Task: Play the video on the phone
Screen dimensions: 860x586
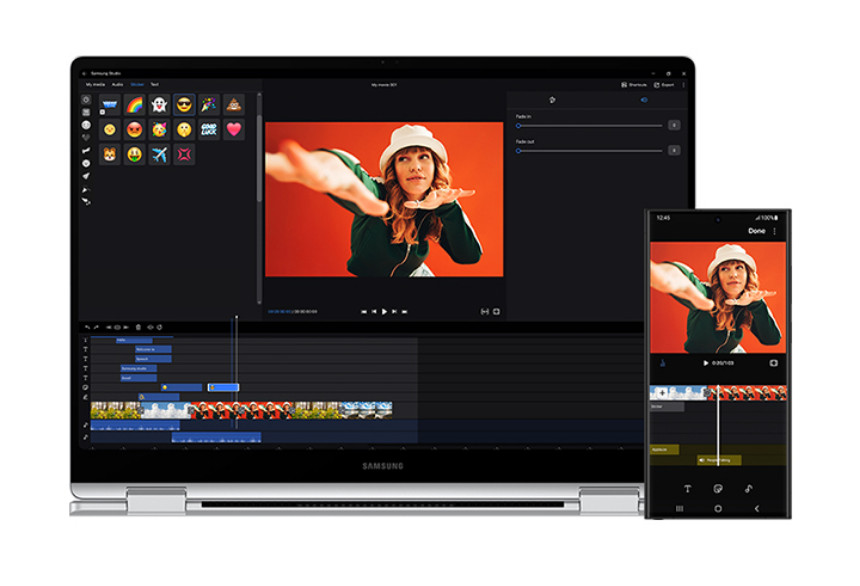Action: pos(705,363)
